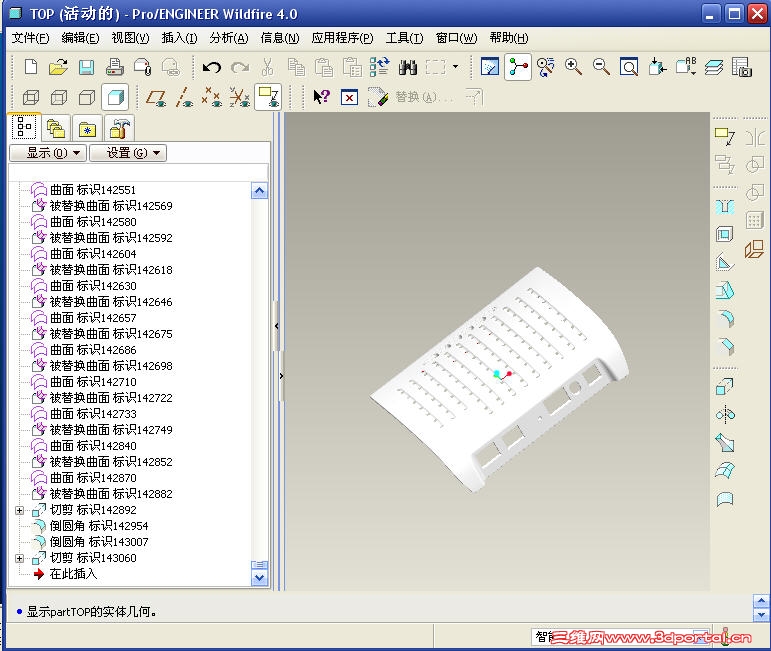Click the Boundary Blend surface tool

click(x=725, y=471)
